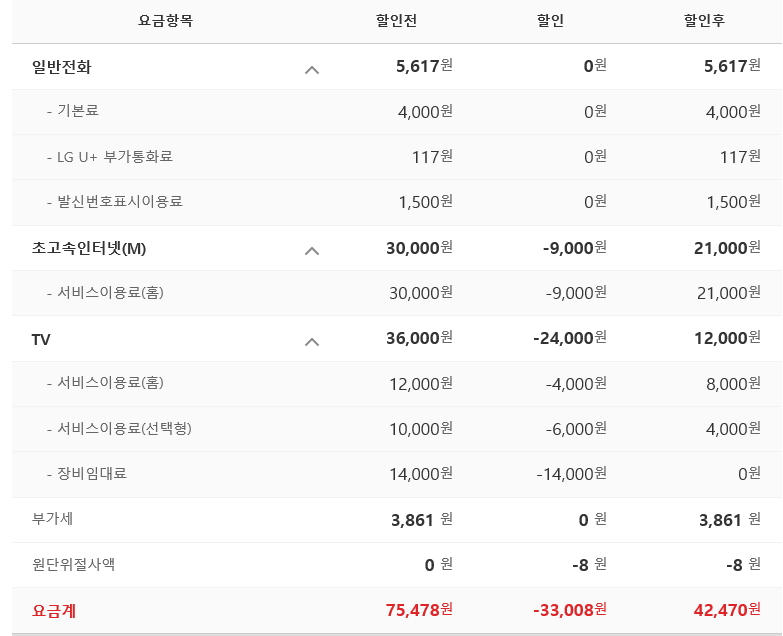Select the LG U+ 부가통화료 sub-item
This screenshot has height=636, width=783.
pos(115,157)
